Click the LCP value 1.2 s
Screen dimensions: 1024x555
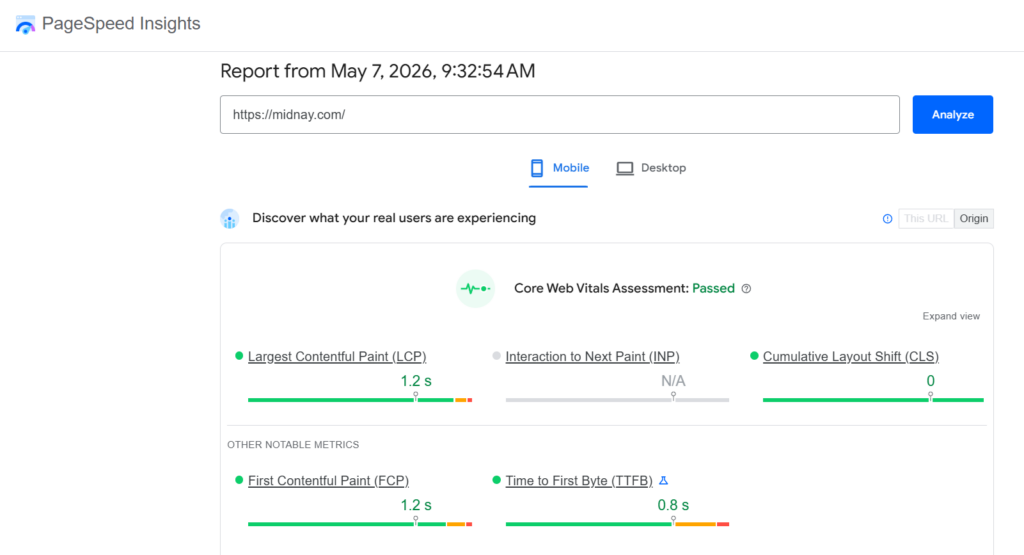416,381
